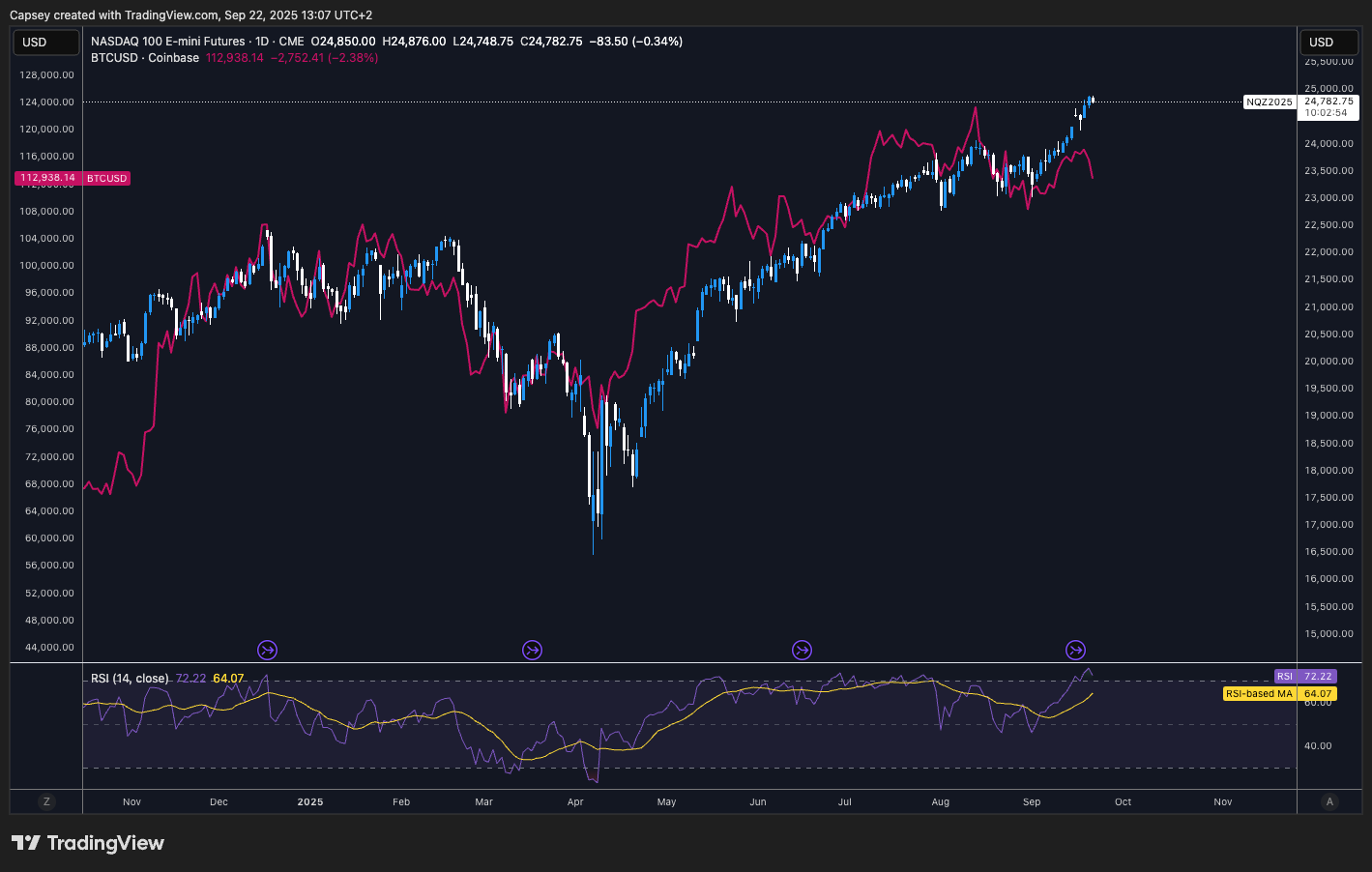Click the Oct label on time axis
This screenshot has width=1372, height=872.
click(x=1123, y=802)
